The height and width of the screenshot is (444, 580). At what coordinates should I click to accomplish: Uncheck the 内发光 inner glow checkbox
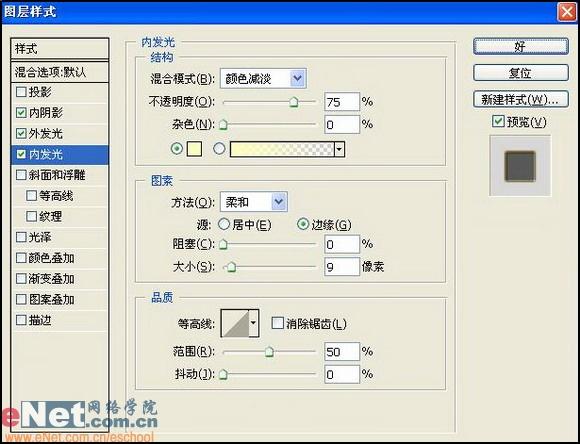tap(21, 154)
